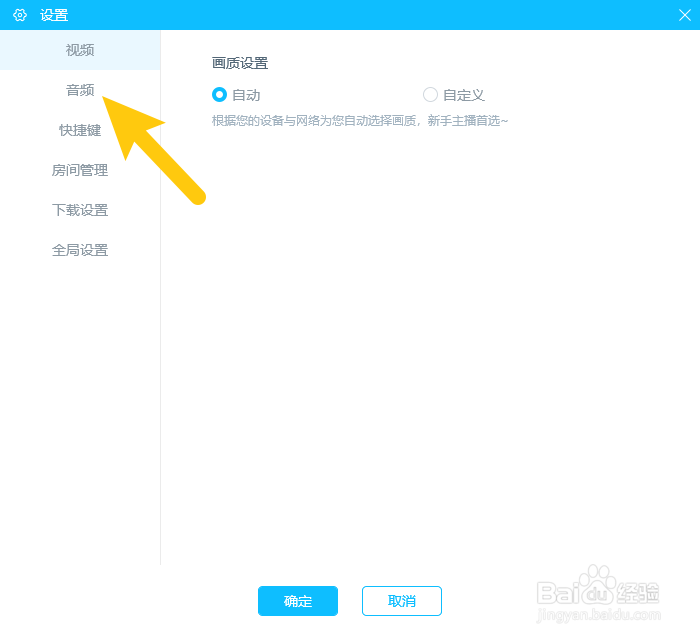
Task: Click the 画质设置 heading
Action: pyautogui.click(x=240, y=63)
